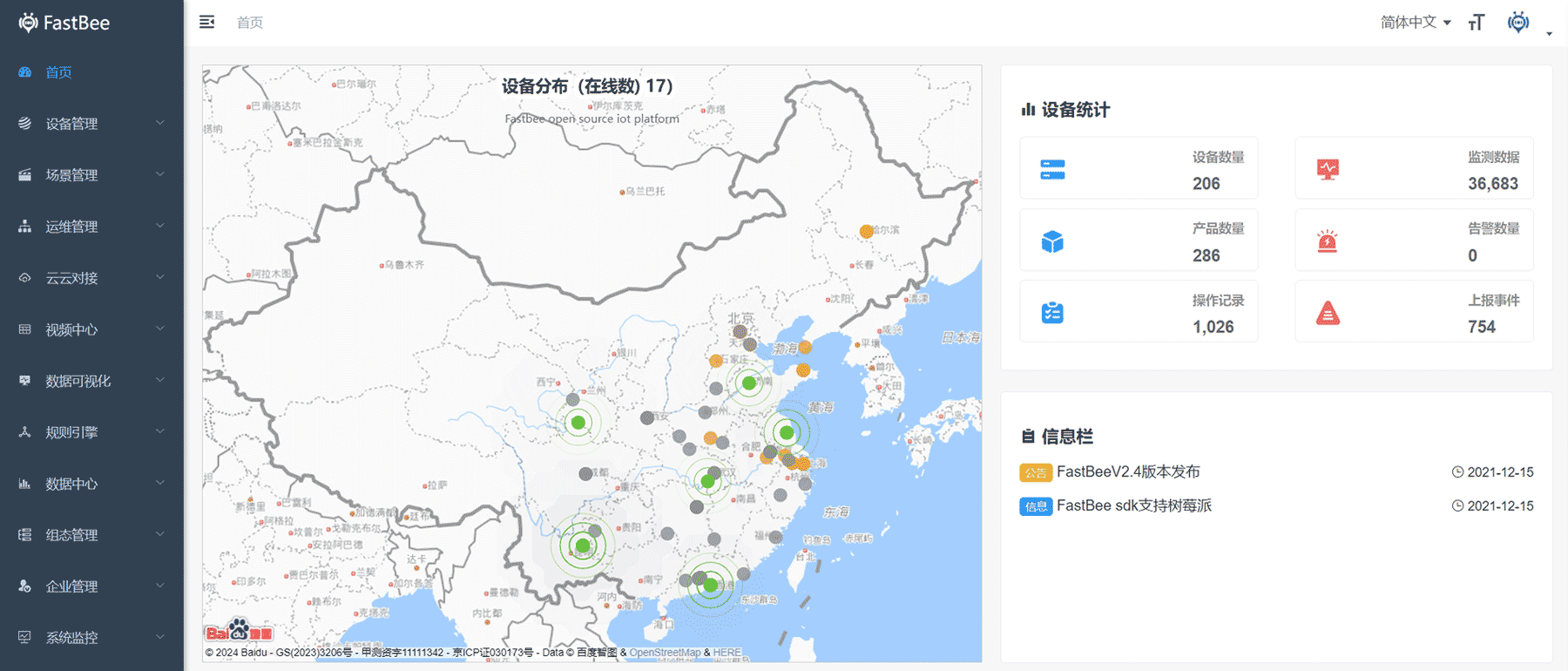Click the 监测数据 heartbeat monitor icon
Screen dimensions: 1568x671
coord(1328,169)
